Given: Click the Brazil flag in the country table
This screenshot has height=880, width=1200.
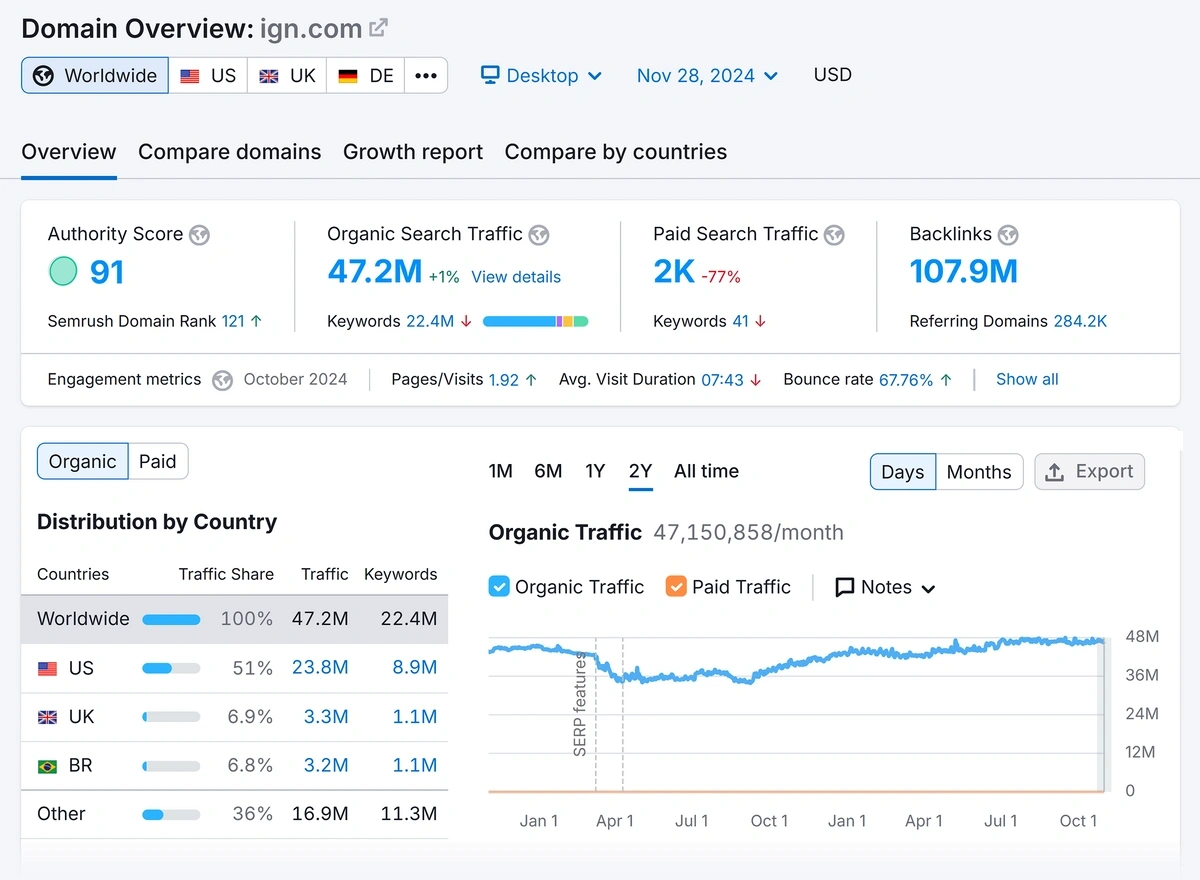Looking at the screenshot, I should coord(47,766).
